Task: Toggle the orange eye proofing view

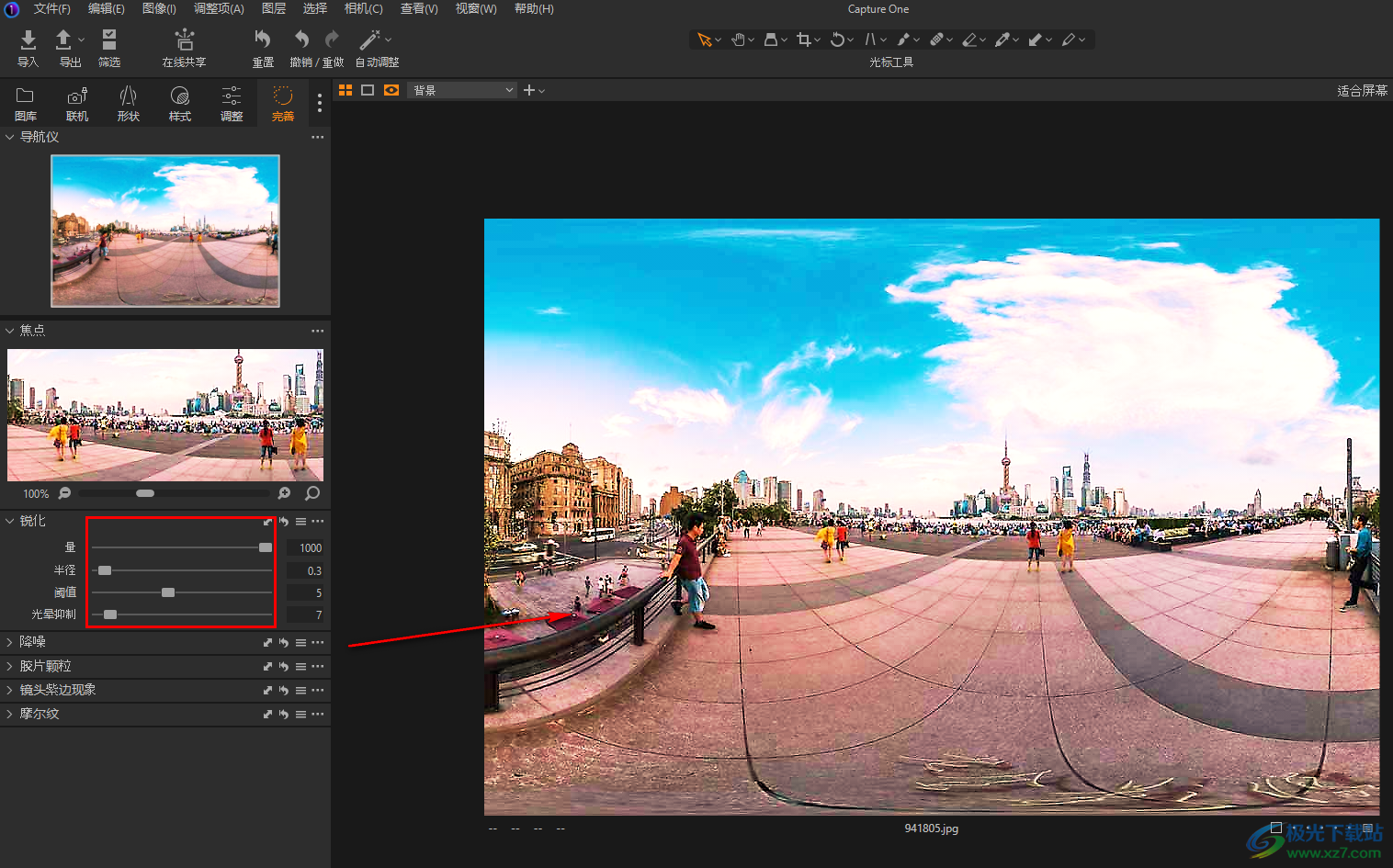Action: click(391, 90)
